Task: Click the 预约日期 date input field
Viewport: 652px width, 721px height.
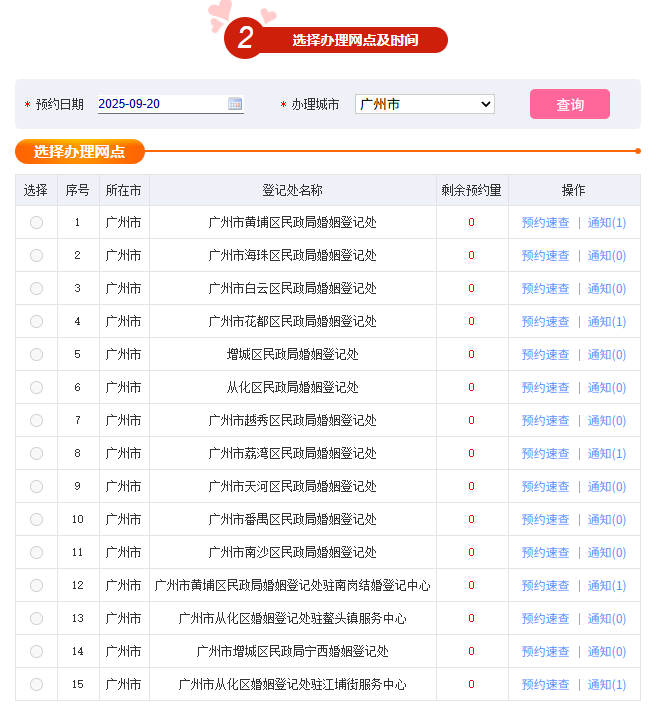Action: tap(160, 104)
